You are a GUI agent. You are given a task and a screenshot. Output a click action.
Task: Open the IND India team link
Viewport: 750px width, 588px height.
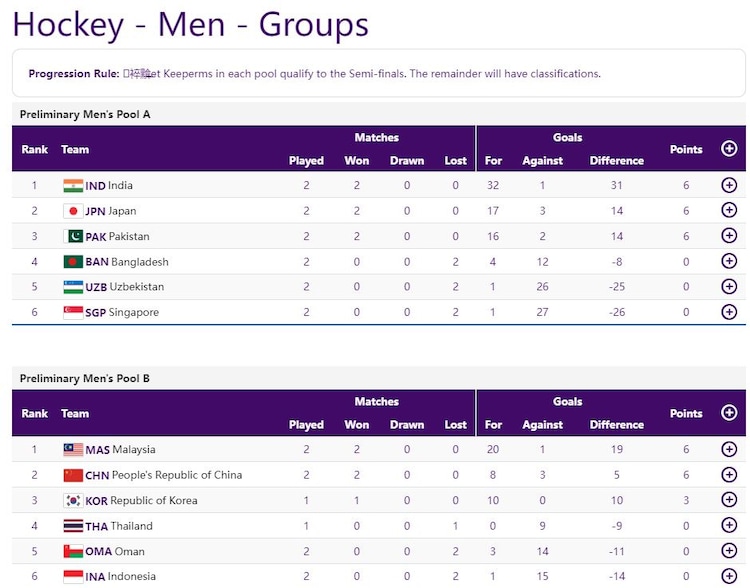(x=109, y=186)
